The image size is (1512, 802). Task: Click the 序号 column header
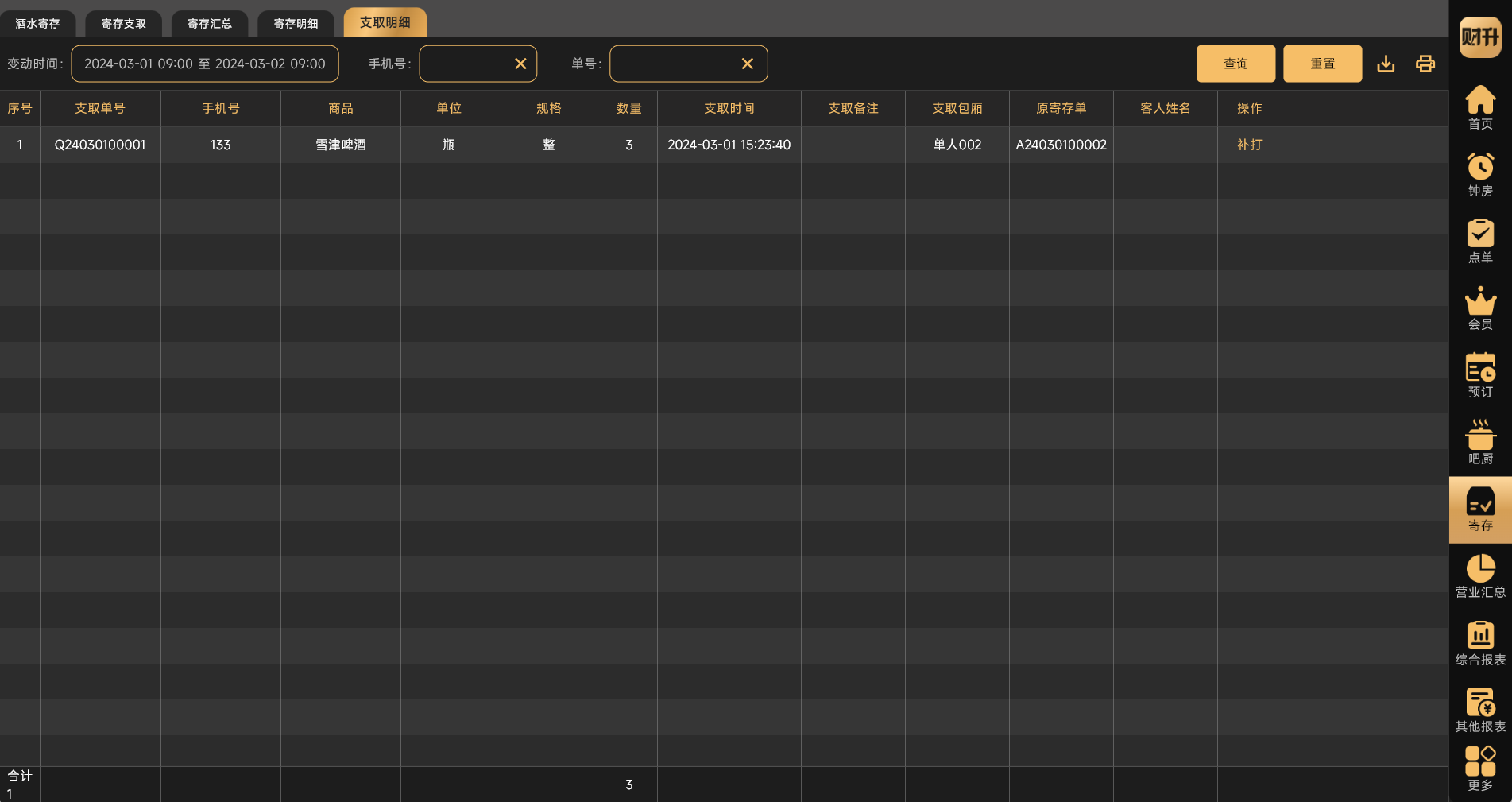click(x=20, y=108)
